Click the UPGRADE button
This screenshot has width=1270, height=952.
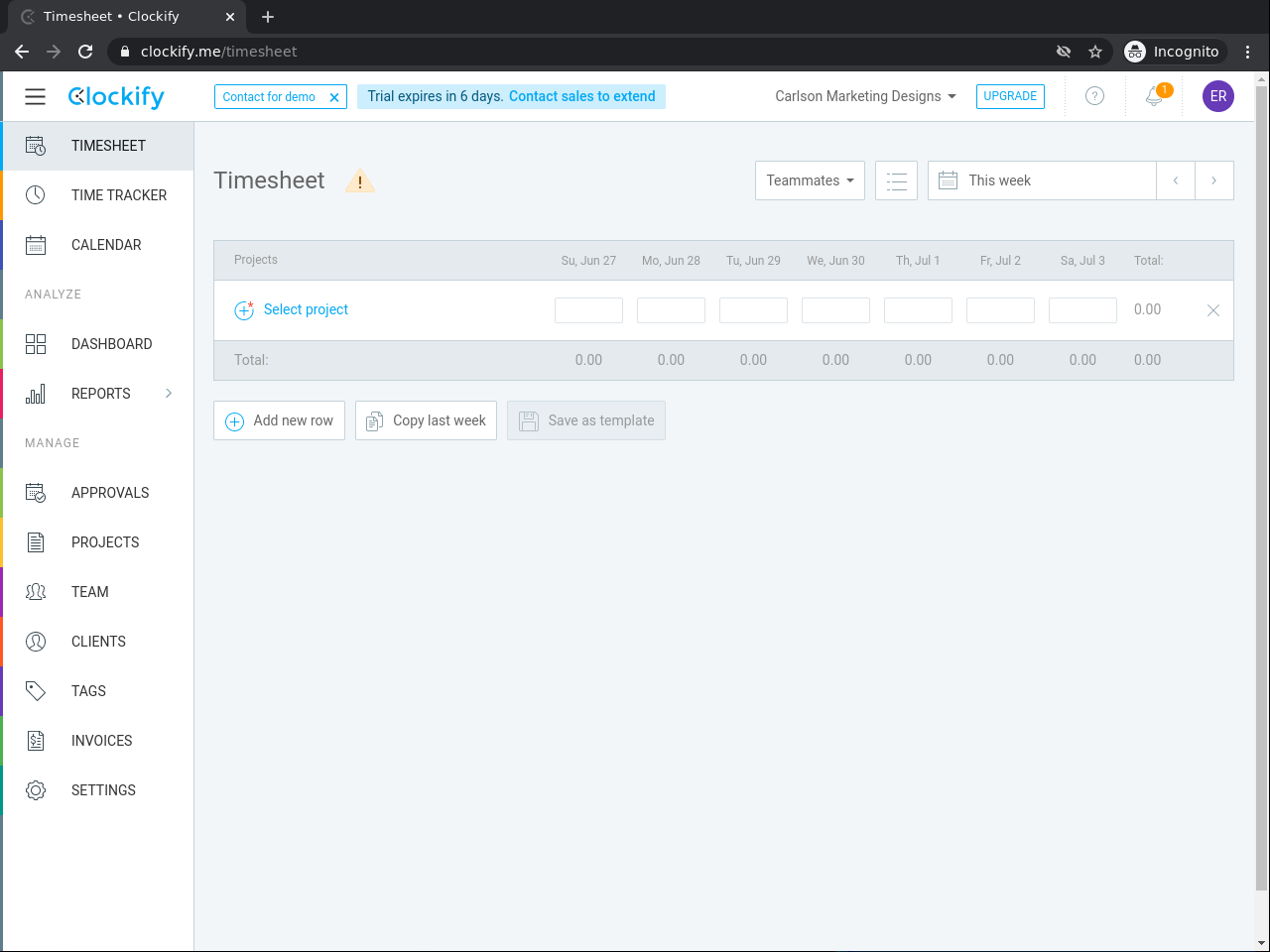point(1010,96)
